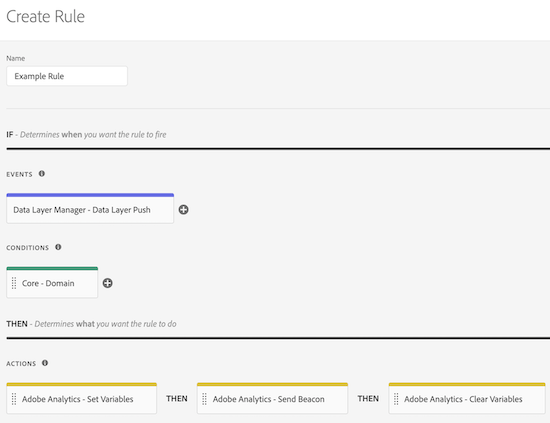The image size is (550, 423).
Task: Add another condition with the plus icon
Action: coord(108,283)
